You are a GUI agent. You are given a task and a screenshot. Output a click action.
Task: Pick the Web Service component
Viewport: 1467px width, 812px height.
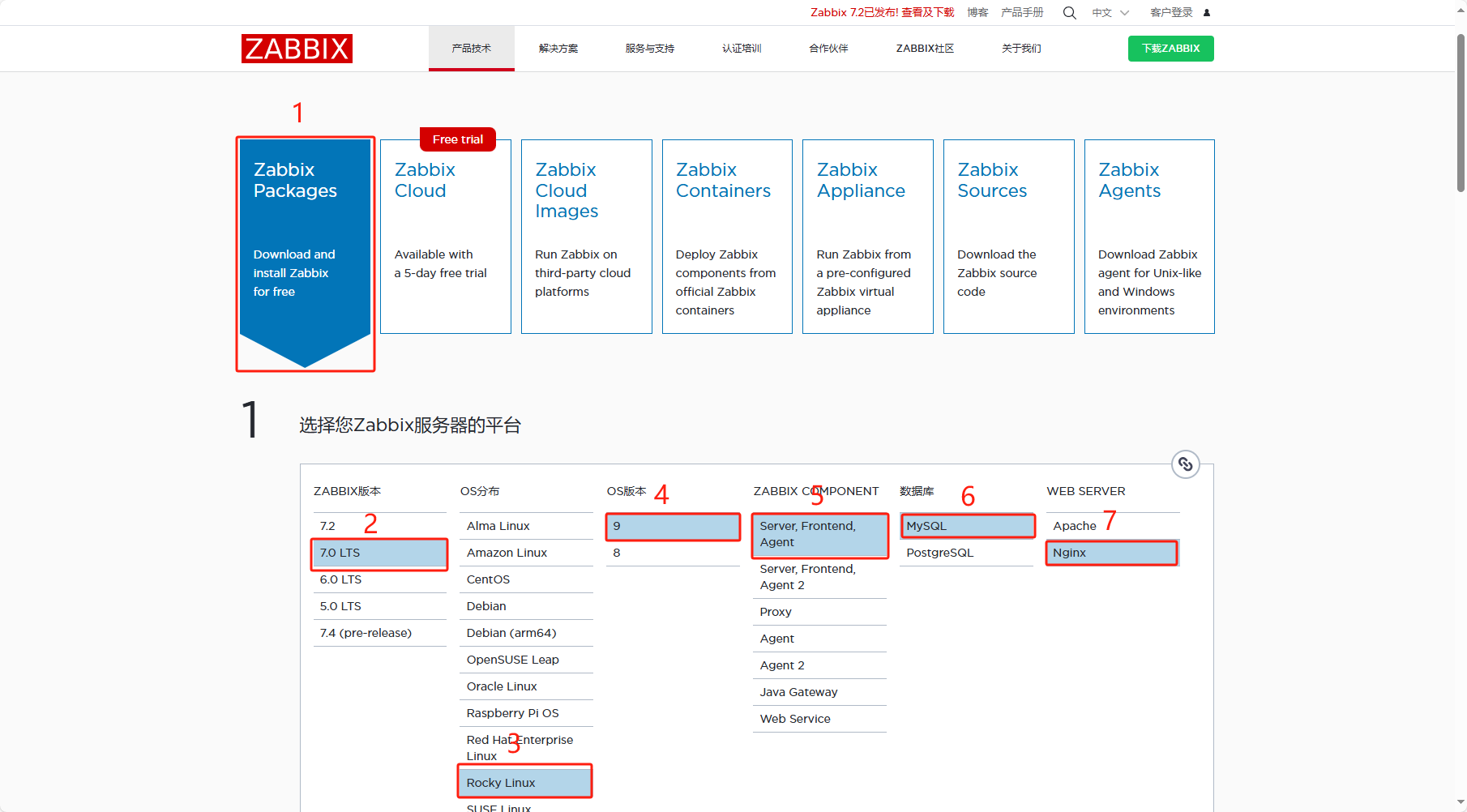(820, 719)
